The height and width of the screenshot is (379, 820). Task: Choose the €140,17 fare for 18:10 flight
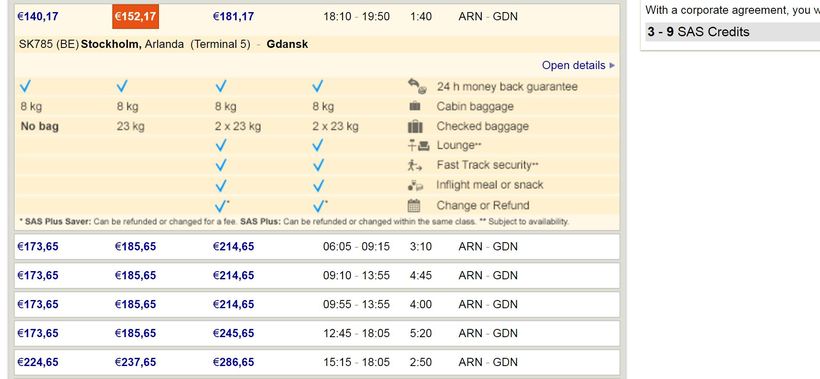point(38,17)
